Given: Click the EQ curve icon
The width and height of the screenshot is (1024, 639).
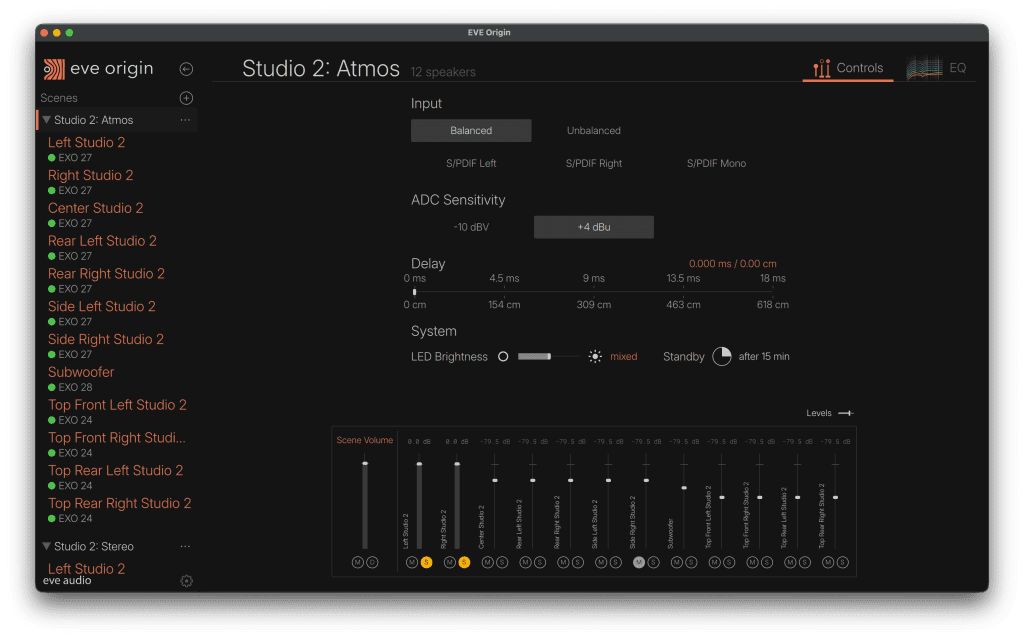Looking at the screenshot, I should [924, 68].
